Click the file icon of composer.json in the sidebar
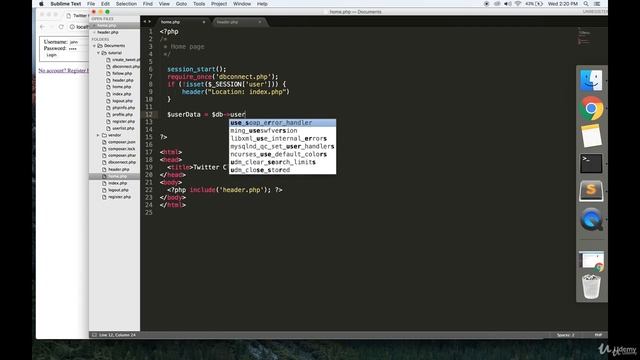Viewport: 640px width, 360px height. coord(104,142)
